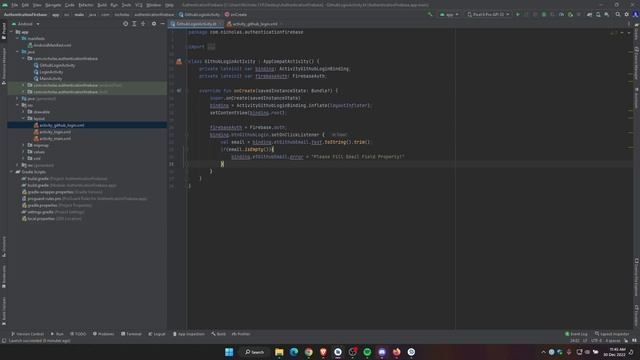Image resolution: width=640 pixels, height=360 pixels.
Task: Toggle the Version Control tool window
Action: point(27,334)
